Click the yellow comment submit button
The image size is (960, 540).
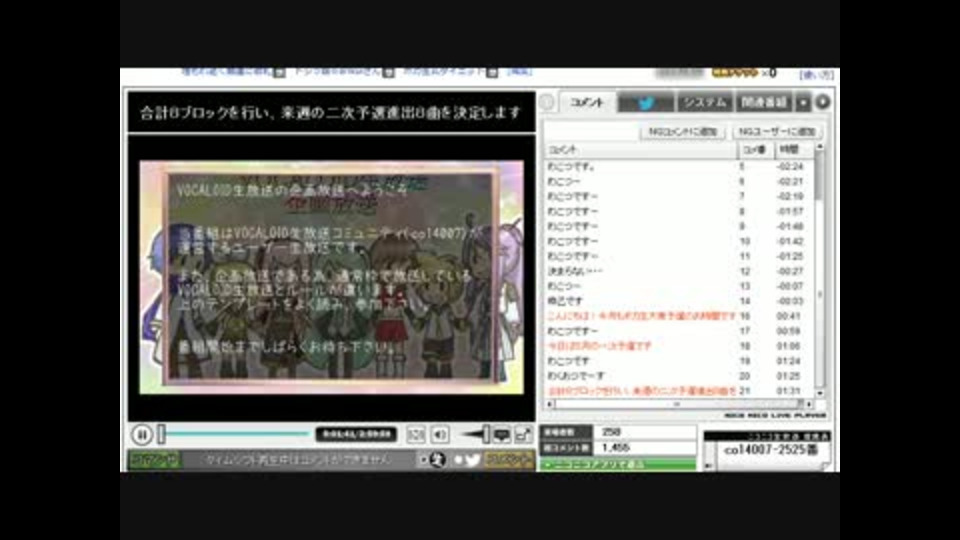click(x=508, y=459)
